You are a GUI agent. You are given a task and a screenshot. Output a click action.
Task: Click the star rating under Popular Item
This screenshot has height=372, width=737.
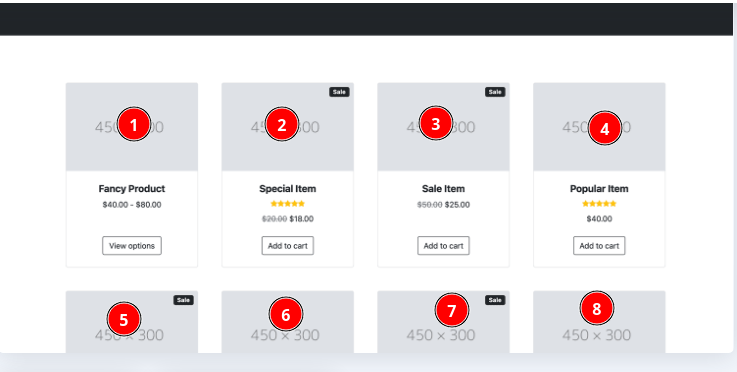[599, 204]
